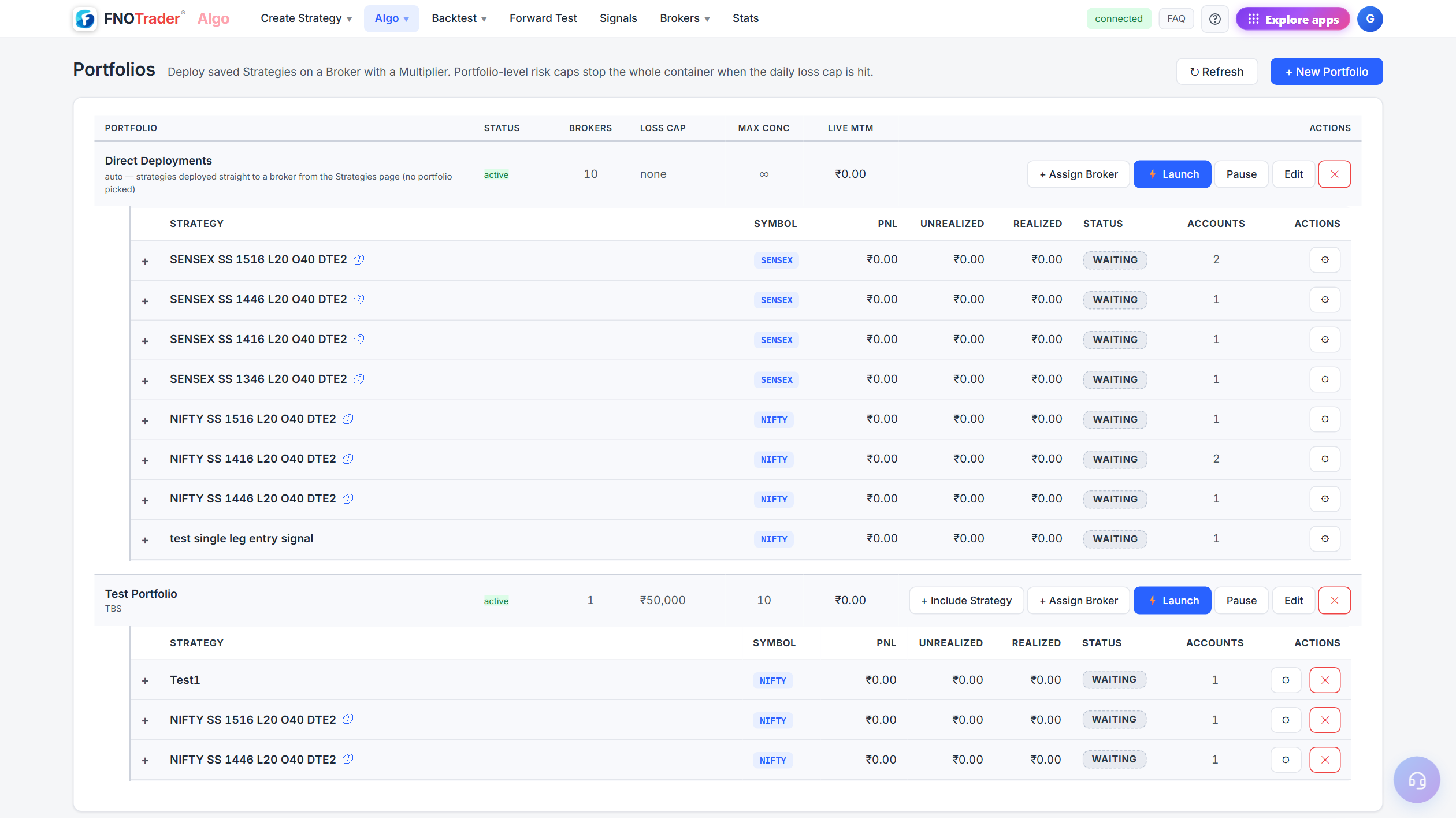Select Direct Deployments portfolio title
The height and width of the screenshot is (819, 1456).
click(x=158, y=161)
